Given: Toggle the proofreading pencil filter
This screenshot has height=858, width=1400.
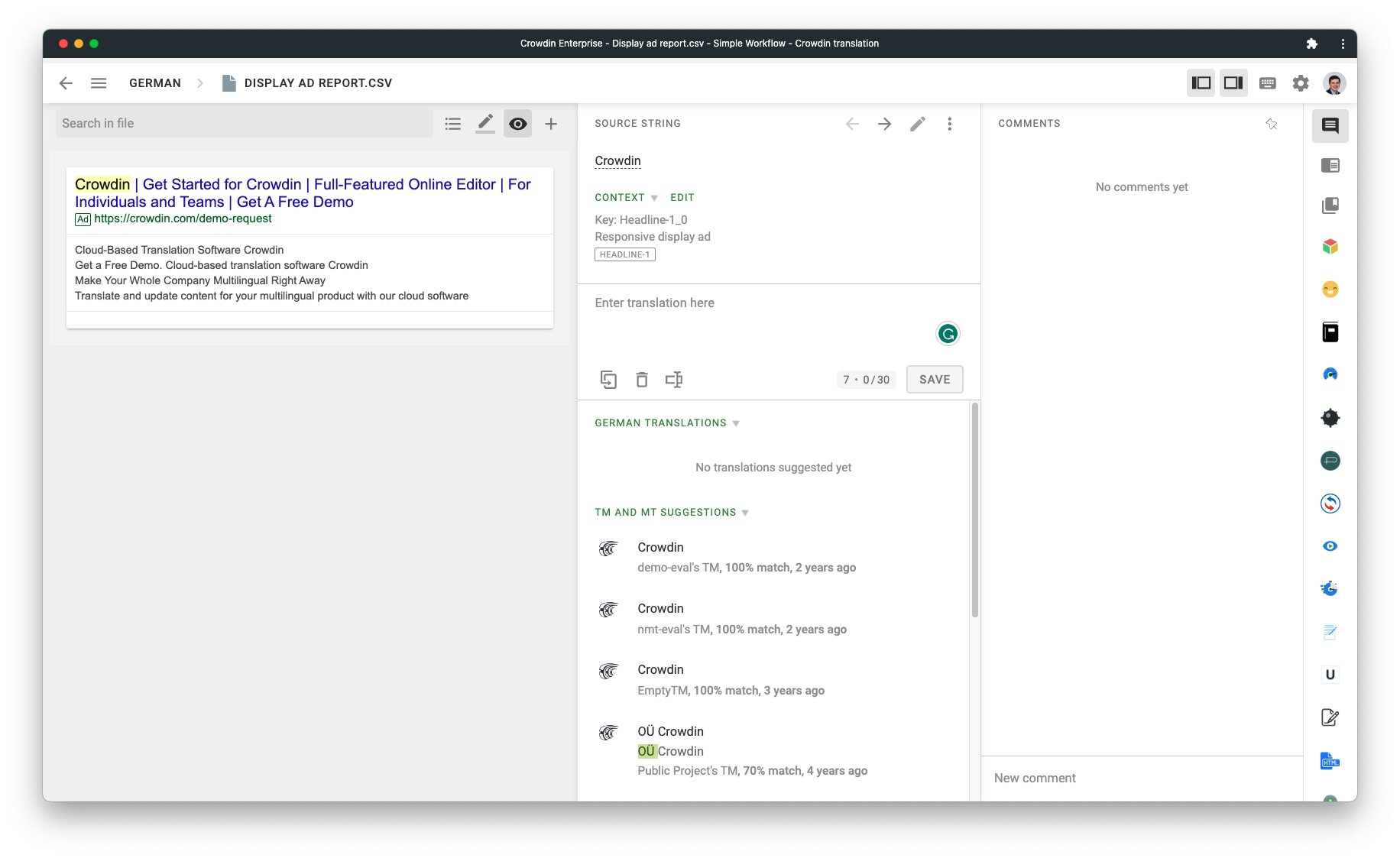Looking at the screenshot, I should (x=485, y=124).
